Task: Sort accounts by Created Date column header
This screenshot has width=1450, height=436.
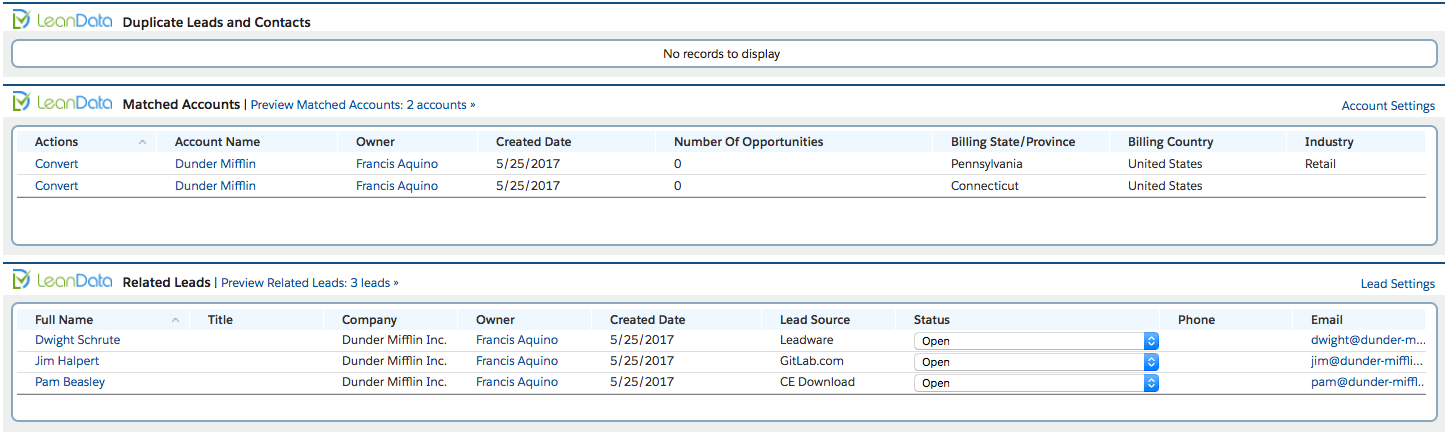Action: (x=533, y=142)
